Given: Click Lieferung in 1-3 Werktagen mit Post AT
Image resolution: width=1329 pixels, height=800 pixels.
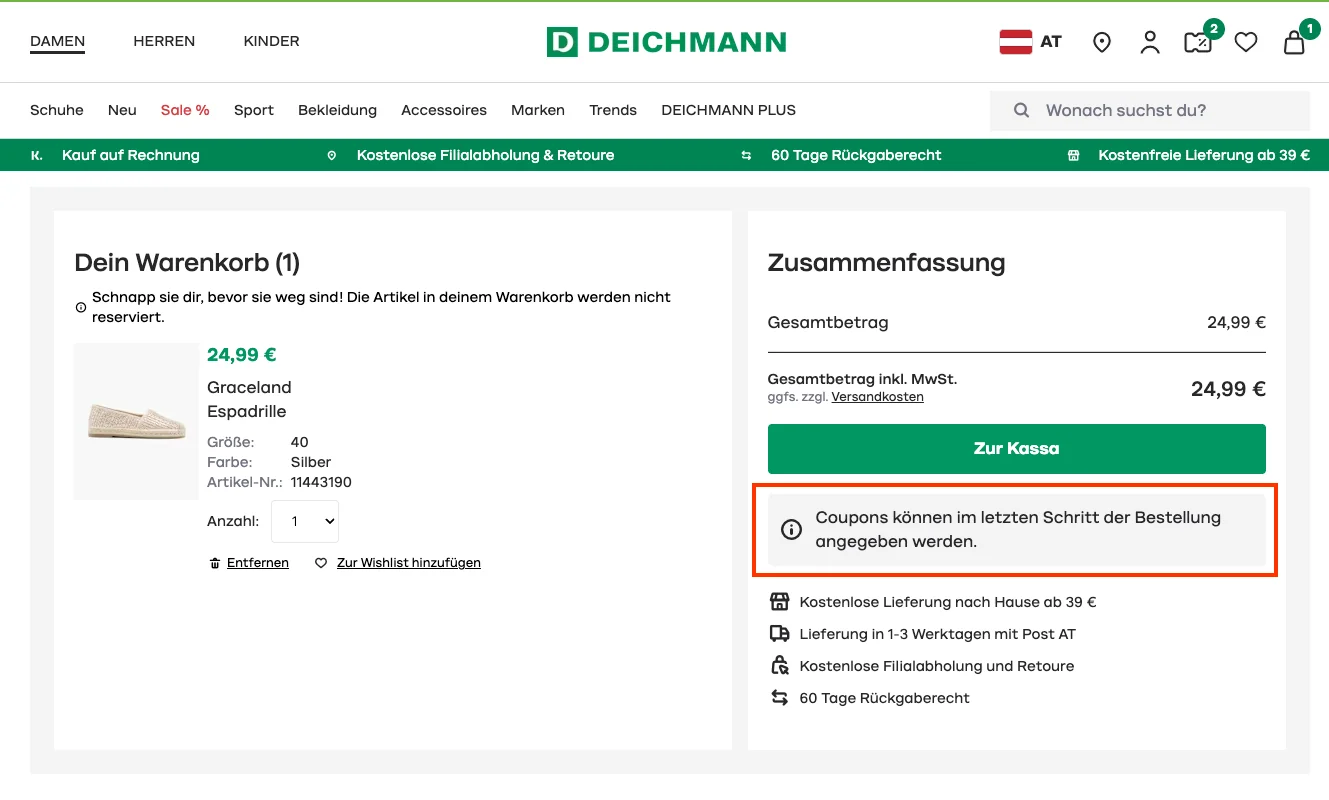Looking at the screenshot, I should click(x=938, y=634).
